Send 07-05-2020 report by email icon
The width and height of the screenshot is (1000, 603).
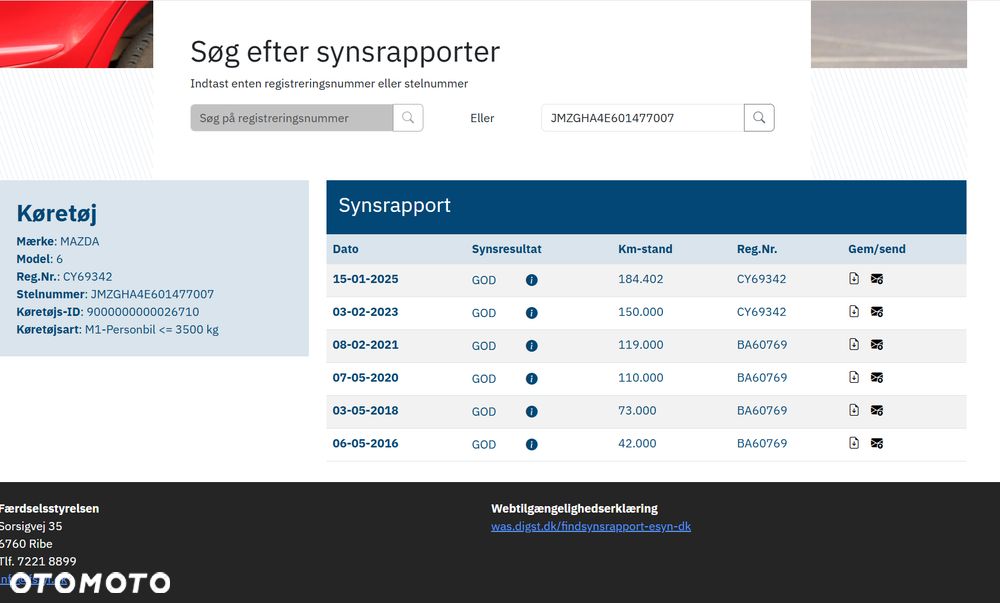tap(877, 378)
